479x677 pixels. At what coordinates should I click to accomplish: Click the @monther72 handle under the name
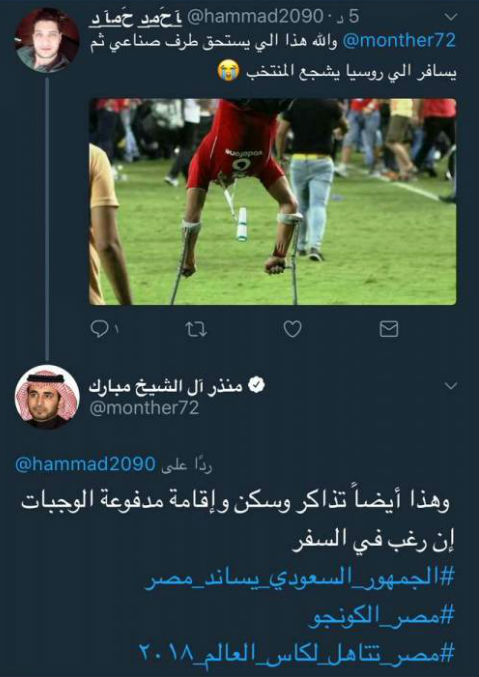144,408
